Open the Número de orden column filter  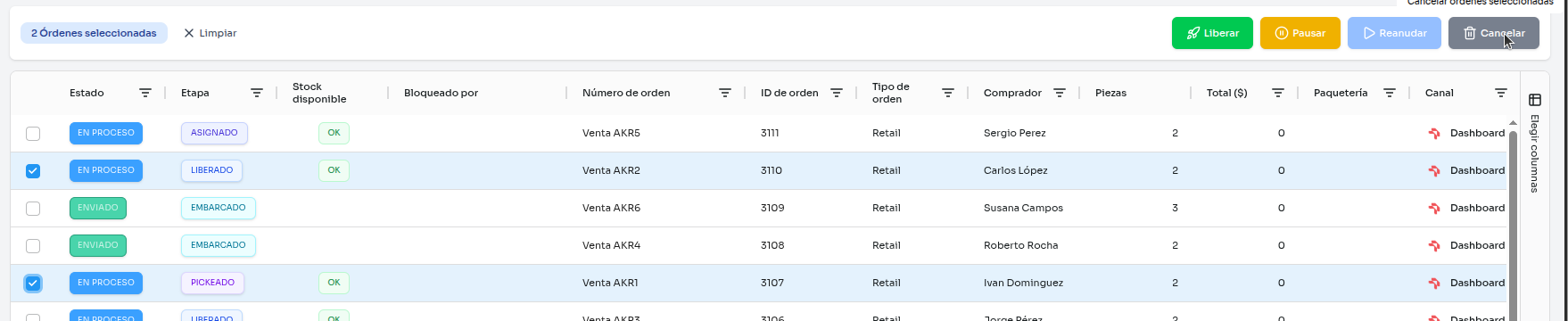[725, 93]
